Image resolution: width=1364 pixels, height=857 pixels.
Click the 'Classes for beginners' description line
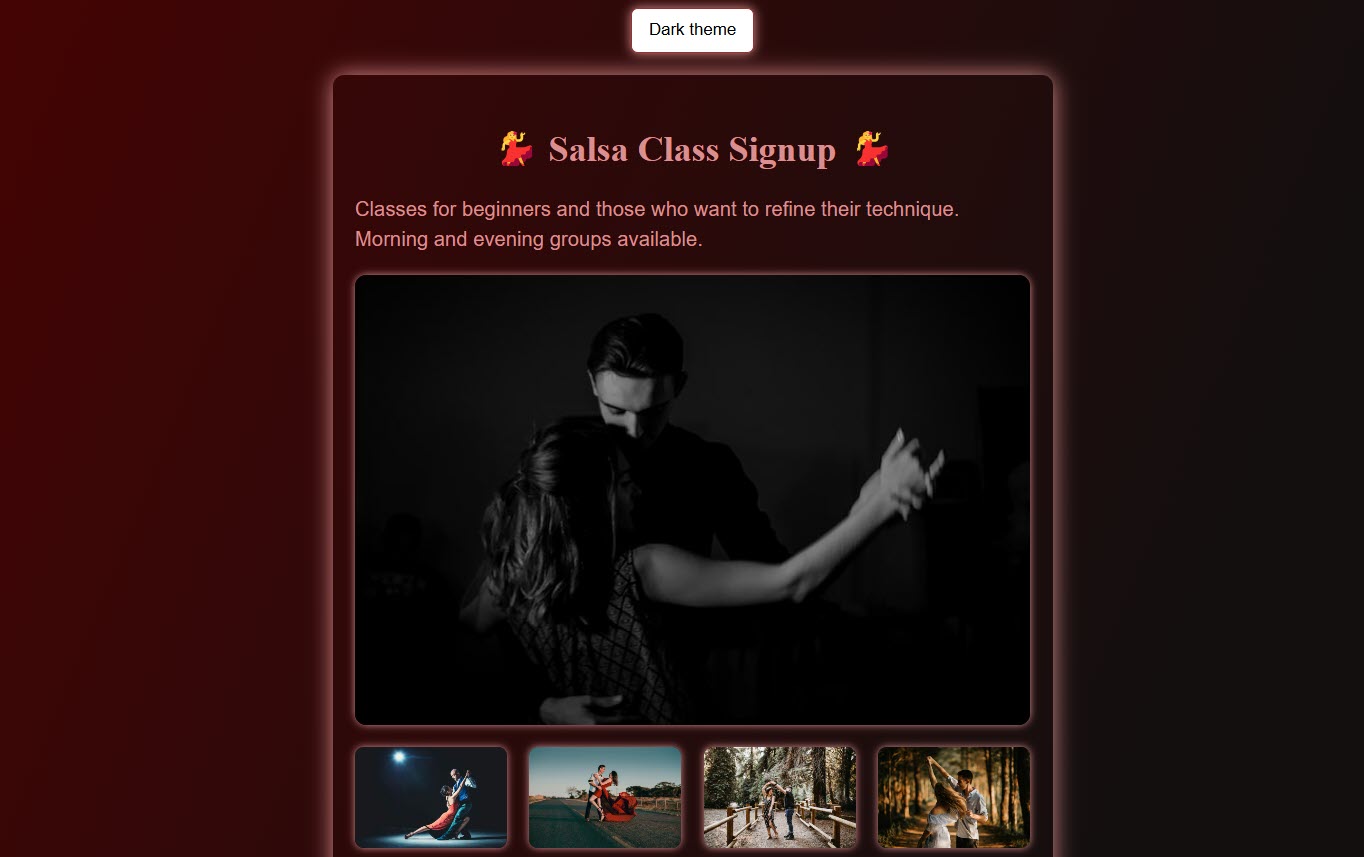[657, 210]
